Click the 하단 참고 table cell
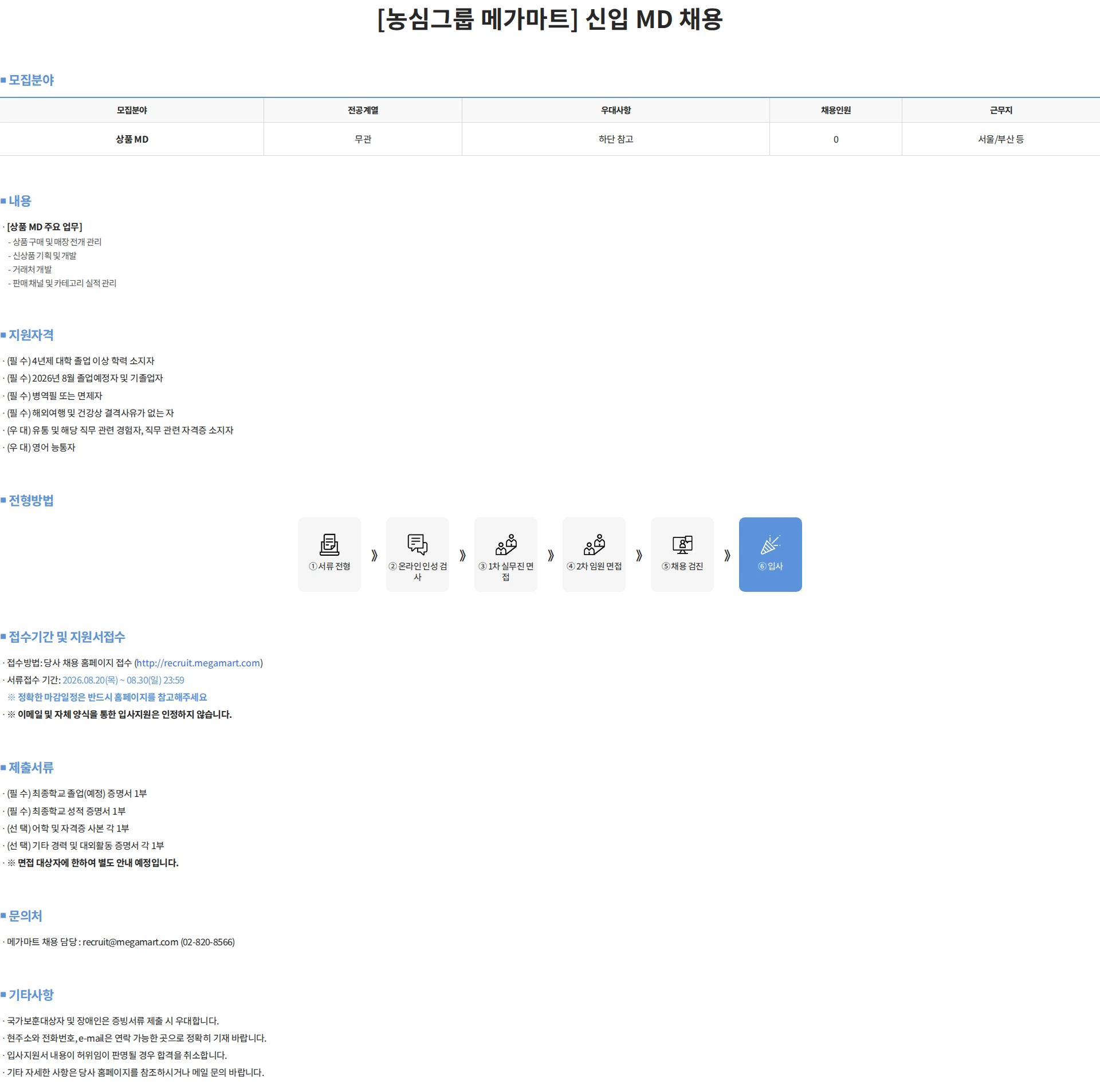The image size is (1100, 1092). point(616,139)
